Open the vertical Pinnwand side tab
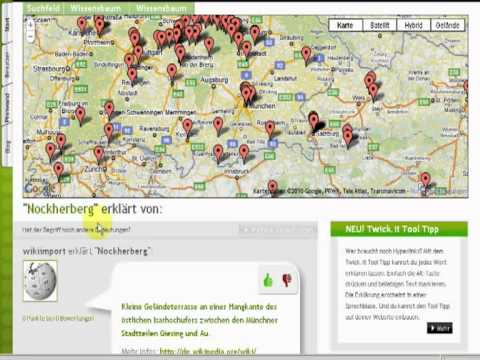Viewport: 480px width, 360px height. pyautogui.click(x=7, y=107)
